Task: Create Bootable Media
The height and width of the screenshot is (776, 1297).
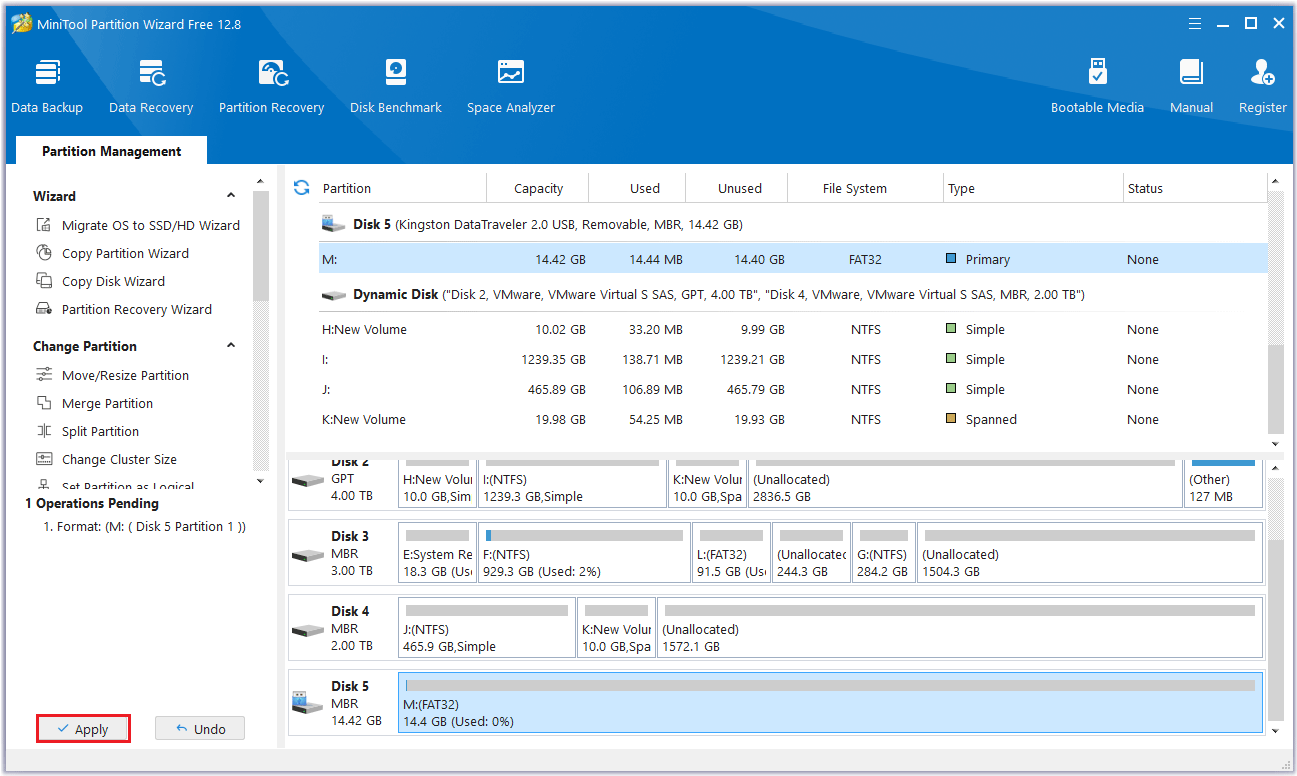Action: click(1097, 87)
